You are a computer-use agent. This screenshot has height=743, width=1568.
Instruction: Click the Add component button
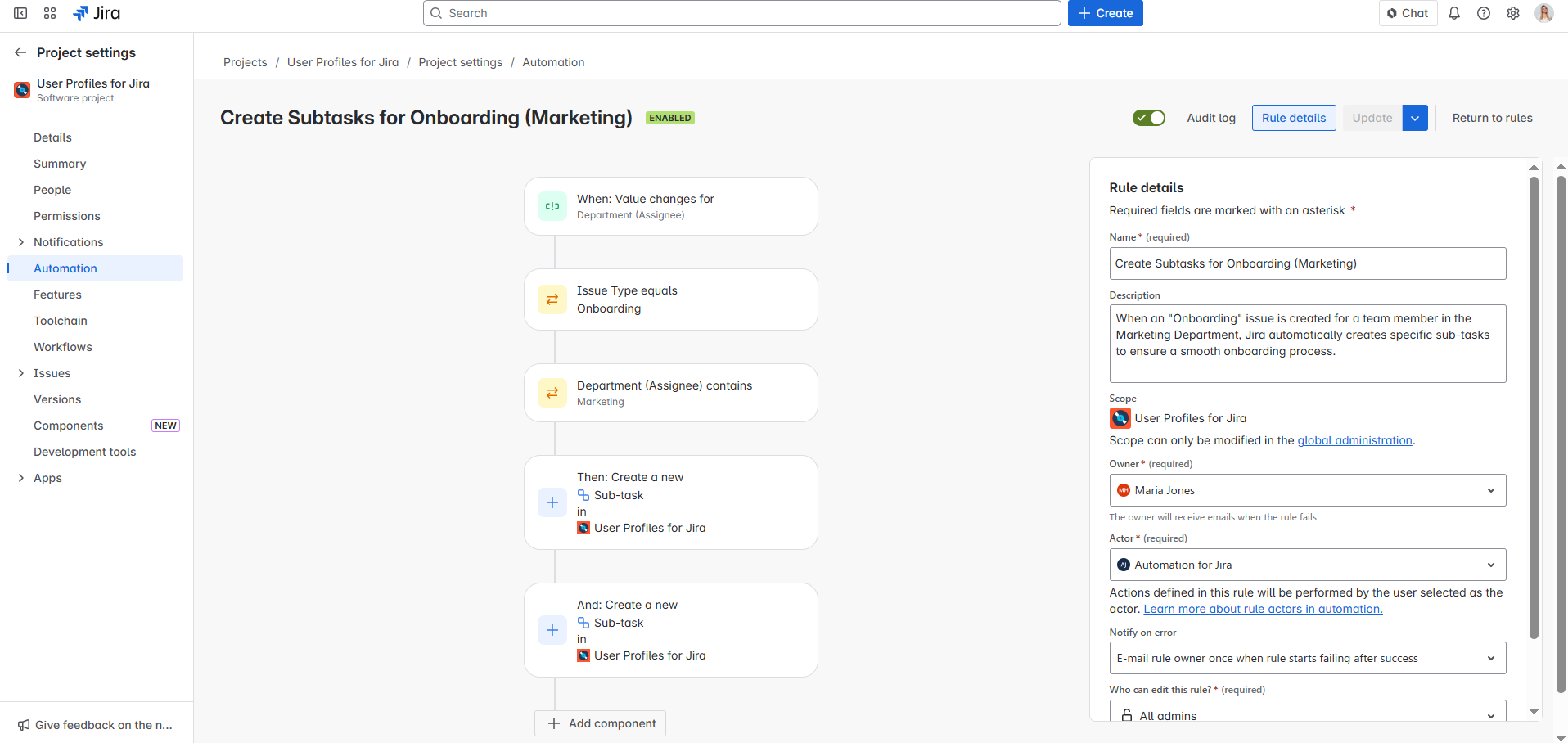point(601,723)
